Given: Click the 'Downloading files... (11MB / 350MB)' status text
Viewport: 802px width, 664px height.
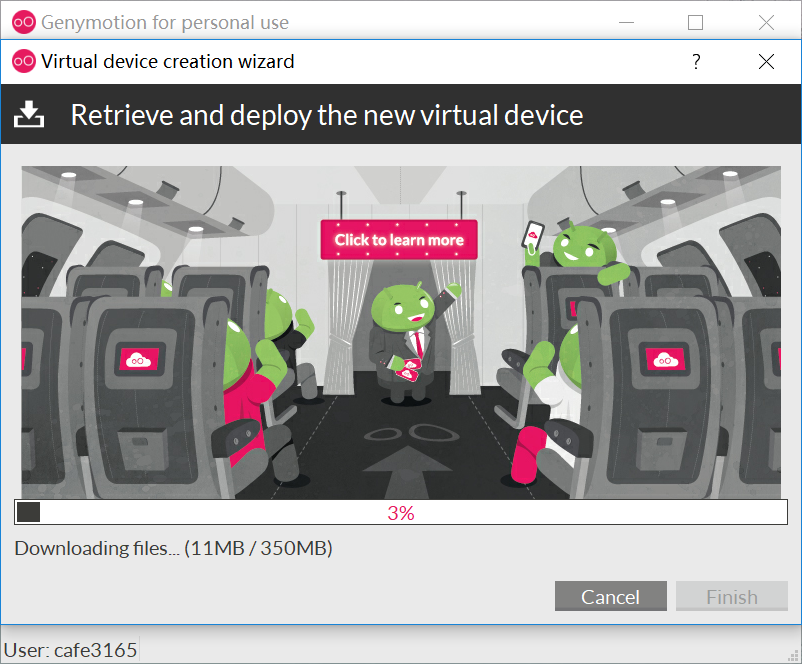Looking at the screenshot, I should coord(173,548).
